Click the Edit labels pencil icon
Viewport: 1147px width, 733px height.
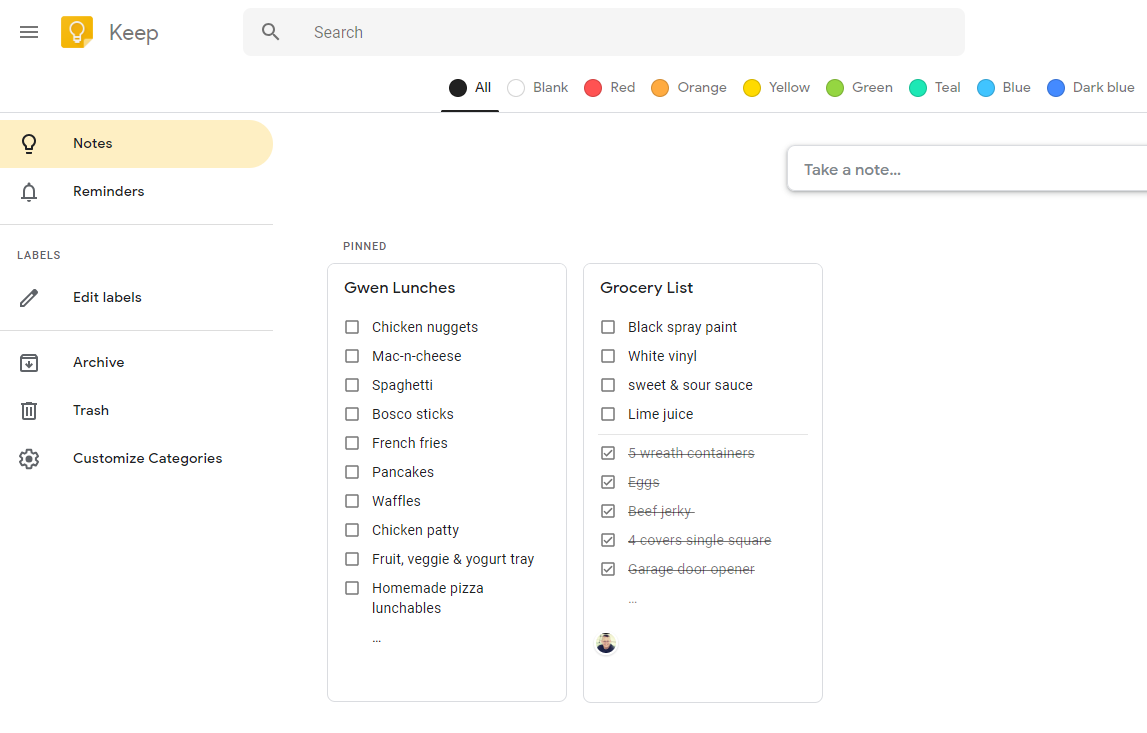[x=28, y=297]
